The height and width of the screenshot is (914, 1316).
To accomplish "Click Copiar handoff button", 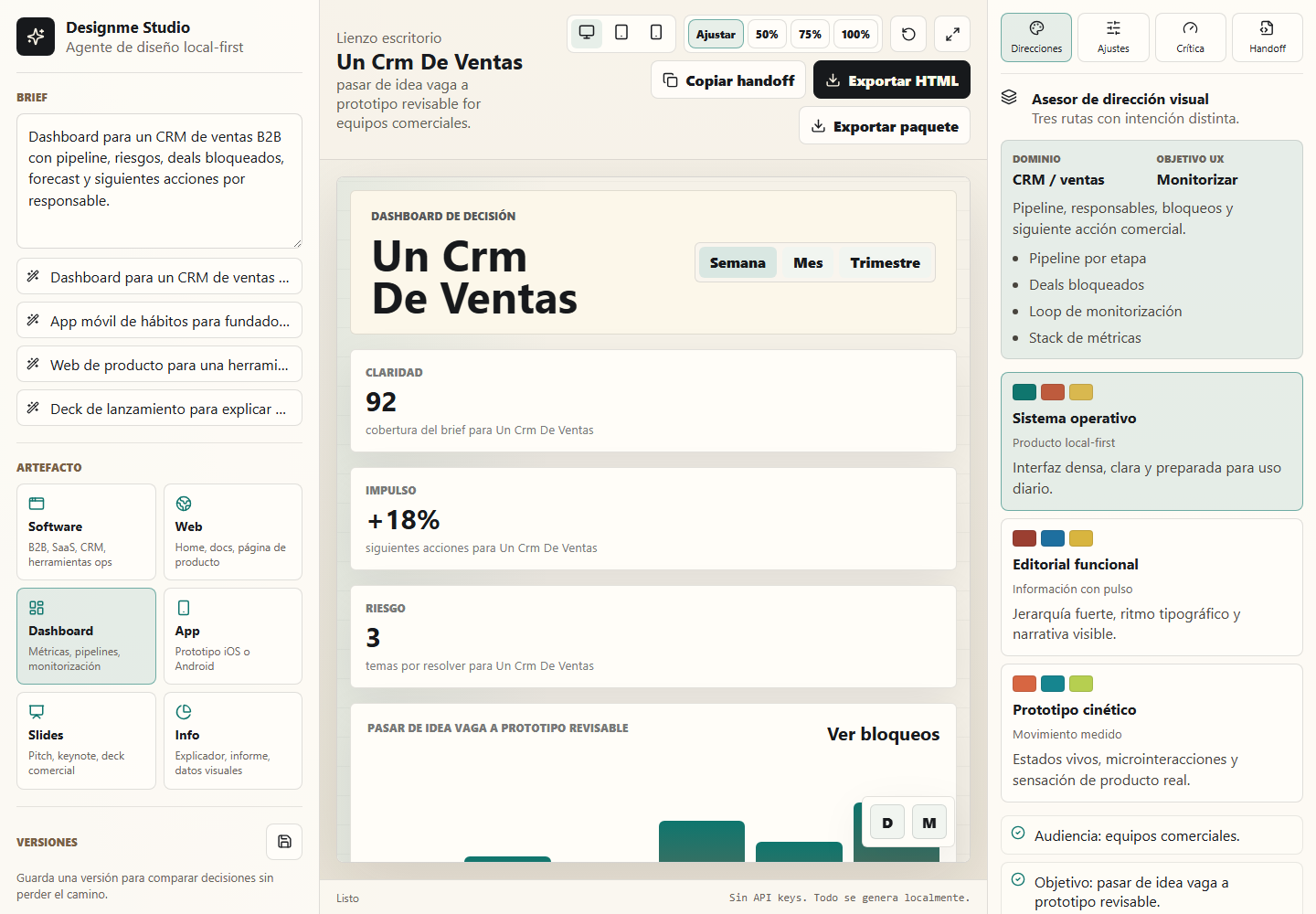I will [x=728, y=80].
